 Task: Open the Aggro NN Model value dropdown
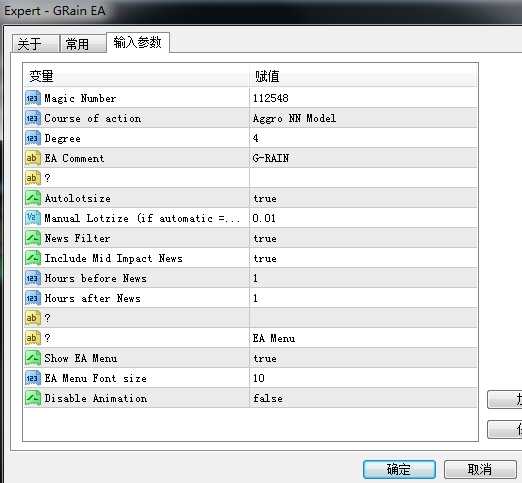363,118
